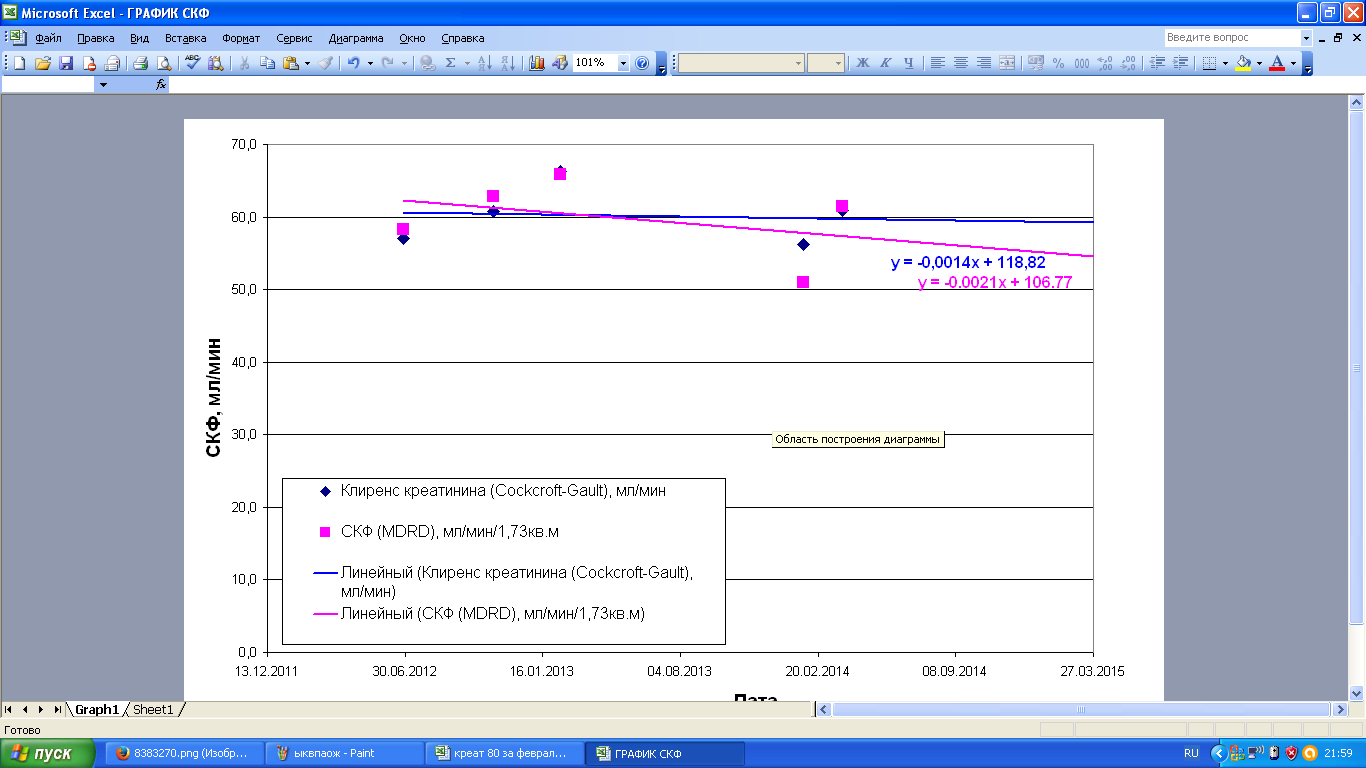Image resolution: width=1366 pixels, height=768 pixels.
Task: Expand the zoom percentage dropdown
Action: pos(623,63)
